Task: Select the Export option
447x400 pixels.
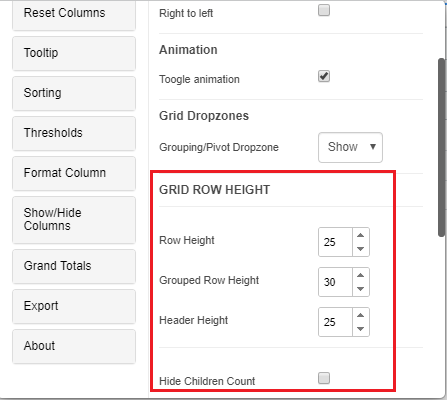Action: tap(74, 306)
